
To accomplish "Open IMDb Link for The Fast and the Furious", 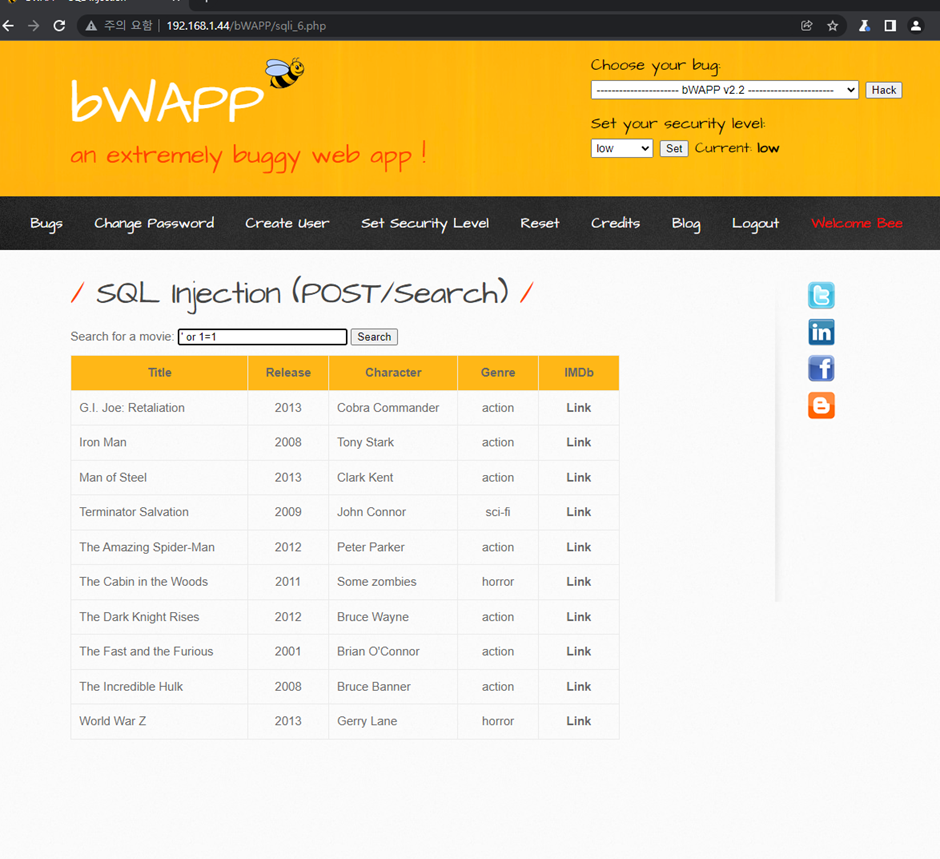I will click(x=579, y=651).
